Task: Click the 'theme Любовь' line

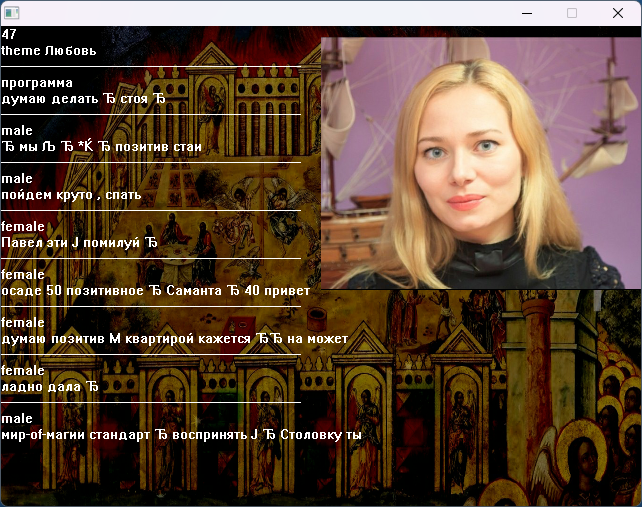Action: [49, 51]
